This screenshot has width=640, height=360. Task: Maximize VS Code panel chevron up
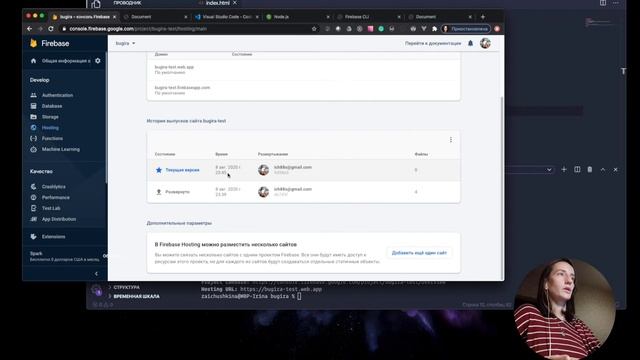603,169
